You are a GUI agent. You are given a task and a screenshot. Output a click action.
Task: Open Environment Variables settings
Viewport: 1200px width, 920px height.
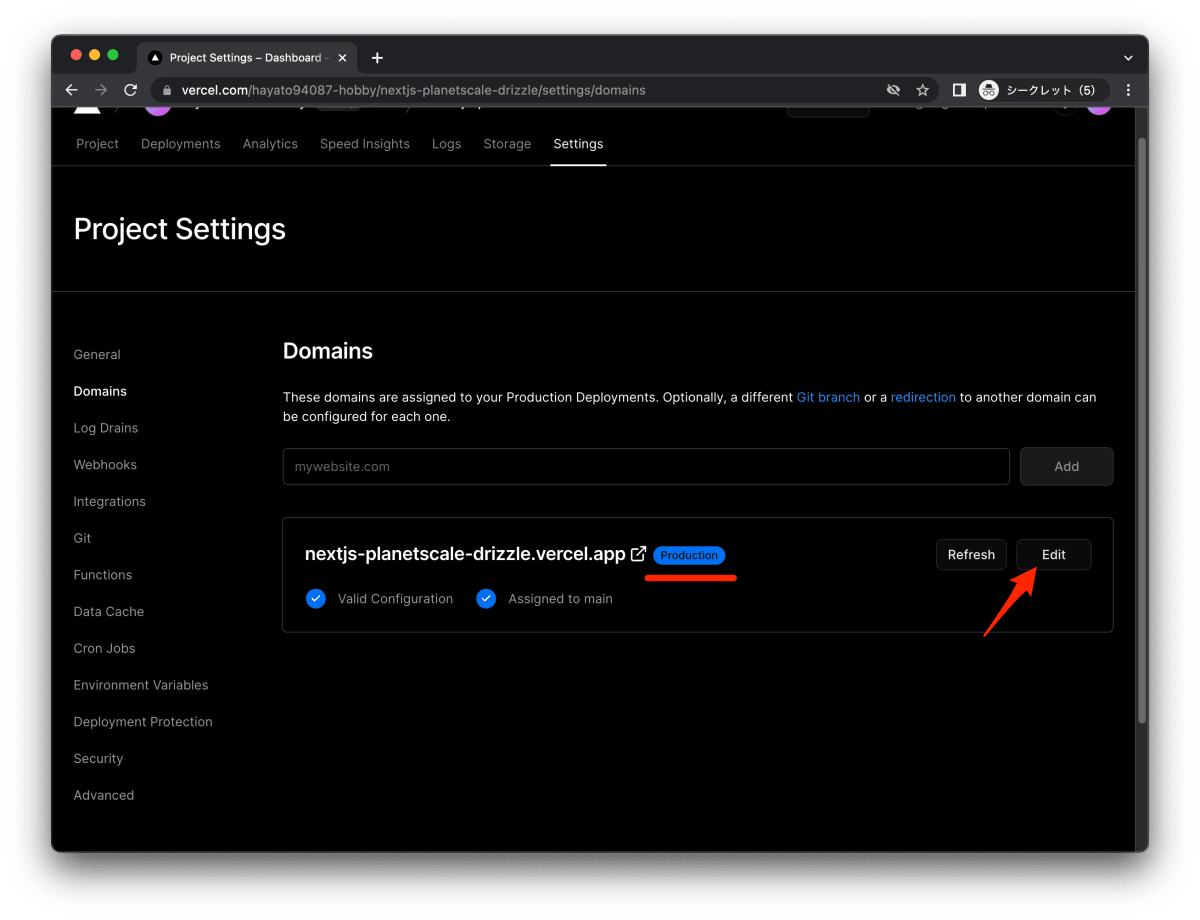tap(141, 685)
